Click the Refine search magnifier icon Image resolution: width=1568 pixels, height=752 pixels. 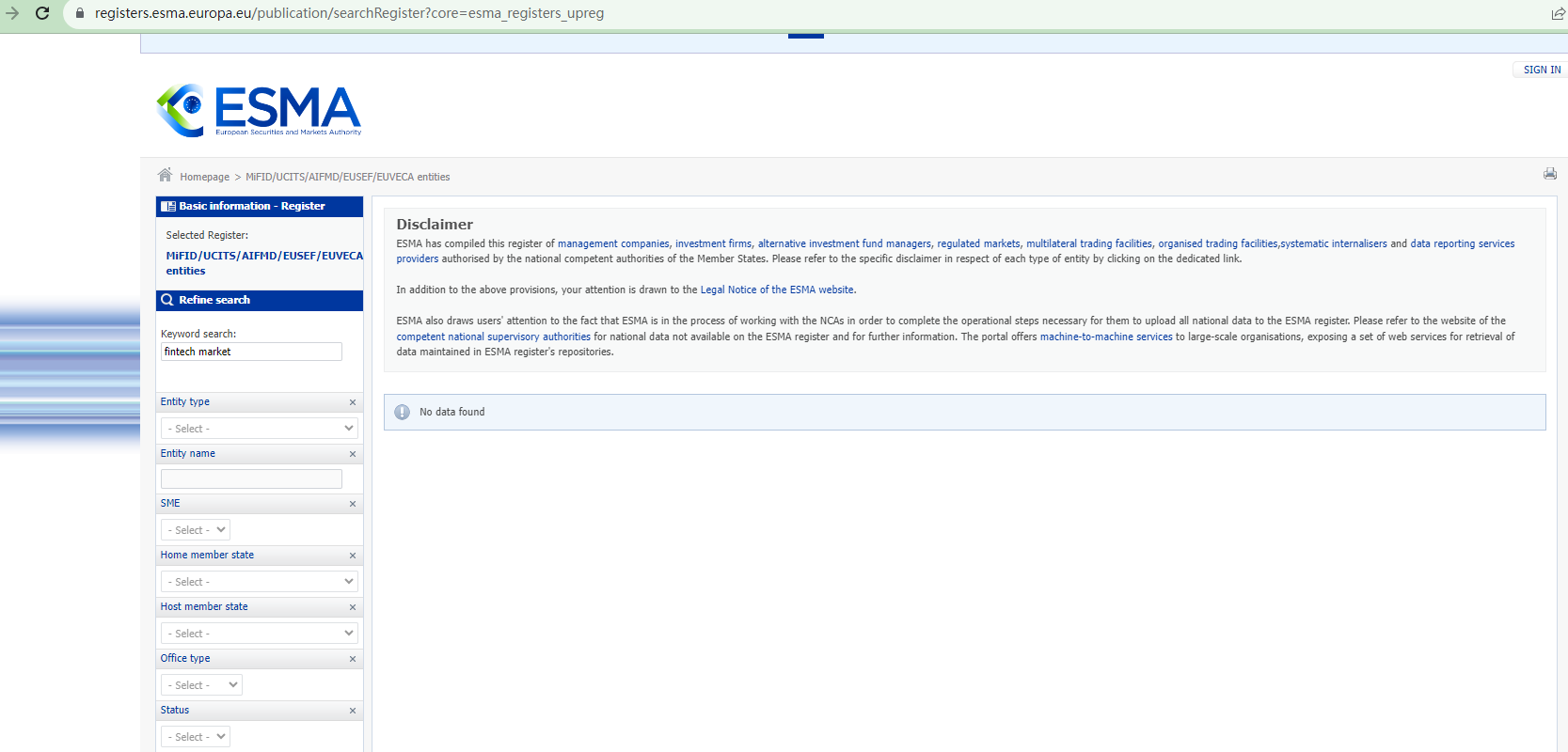(167, 300)
